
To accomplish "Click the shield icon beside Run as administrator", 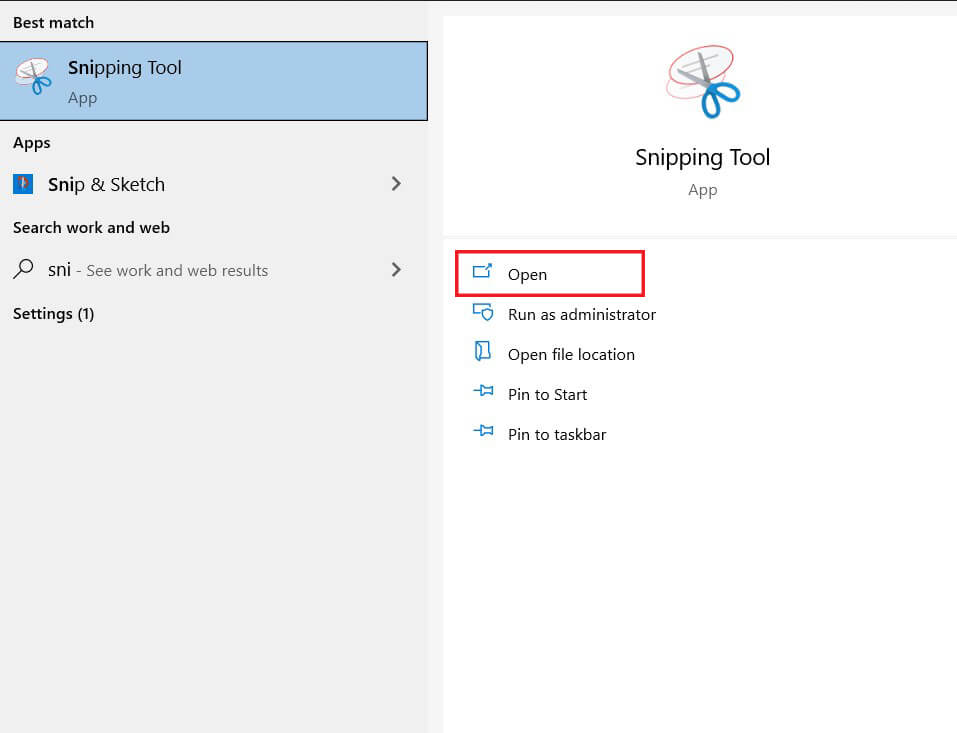I will 484,313.
